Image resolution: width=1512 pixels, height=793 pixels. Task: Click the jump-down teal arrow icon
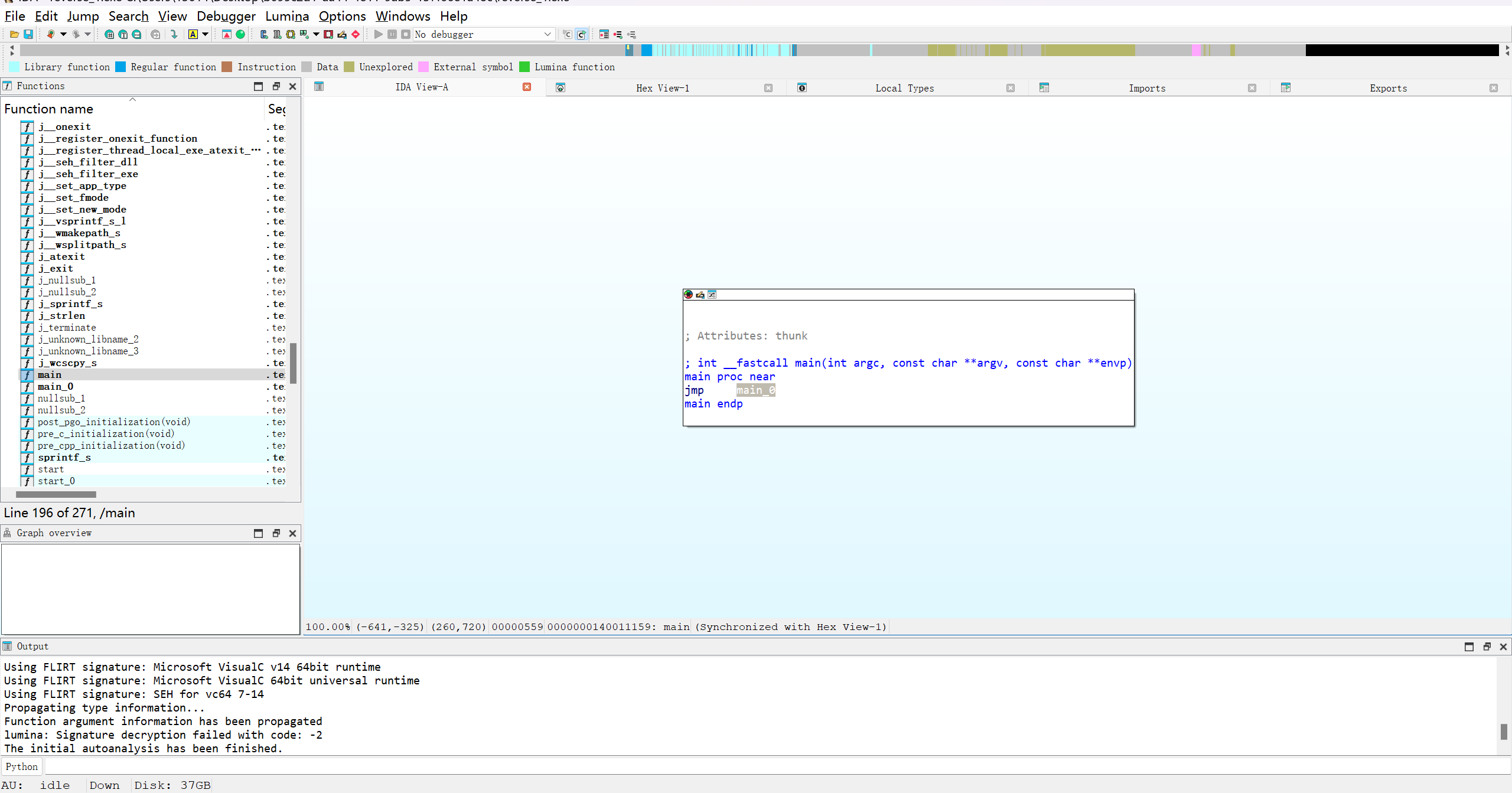[x=174, y=34]
